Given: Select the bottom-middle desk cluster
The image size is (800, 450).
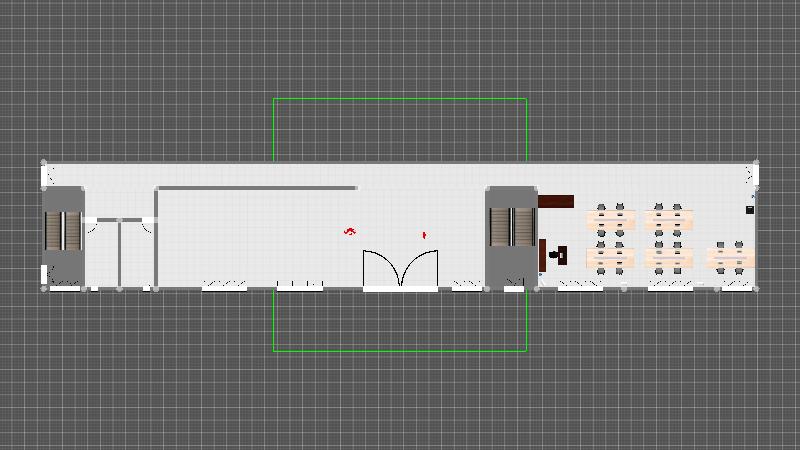Looking at the screenshot, I should tap(669, 258).
